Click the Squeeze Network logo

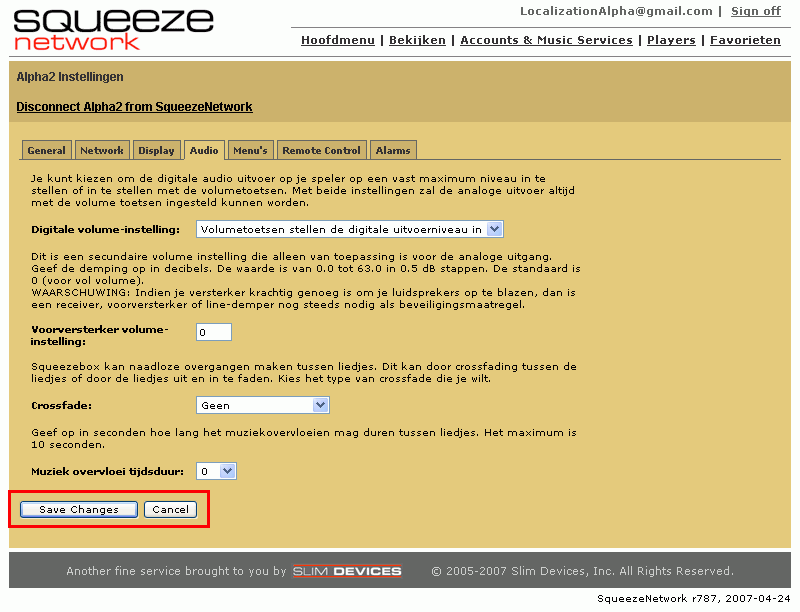[113, 29]
